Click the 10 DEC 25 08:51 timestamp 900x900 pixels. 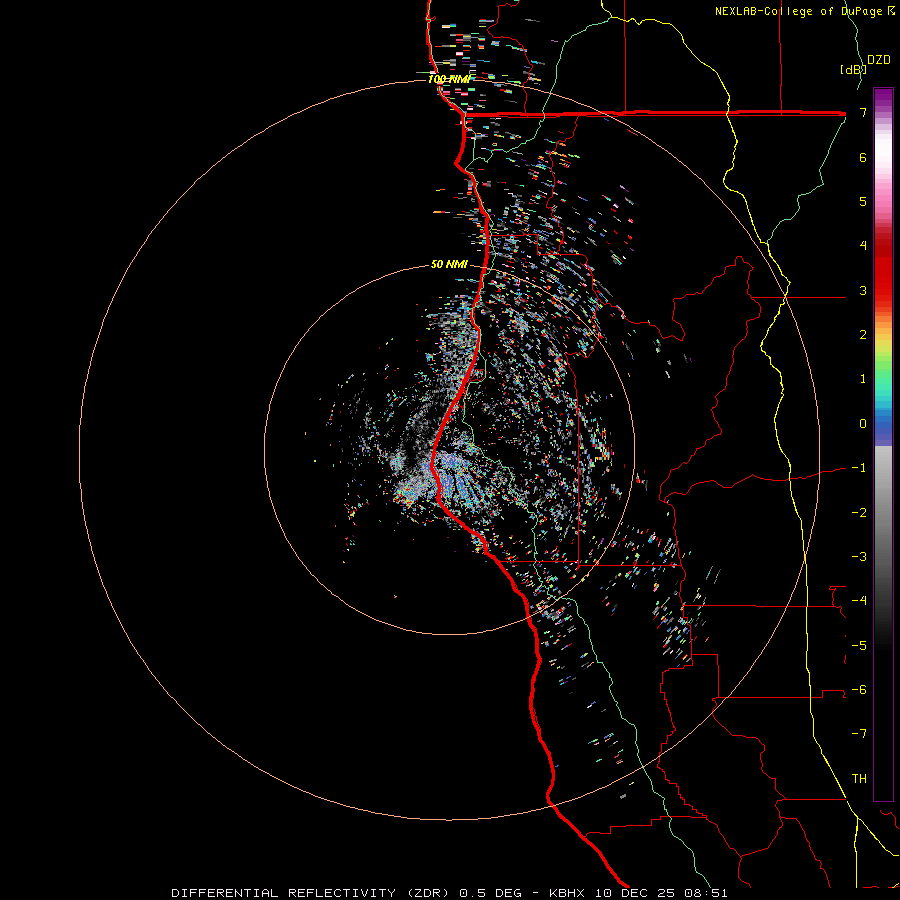(x=661, y=893)
